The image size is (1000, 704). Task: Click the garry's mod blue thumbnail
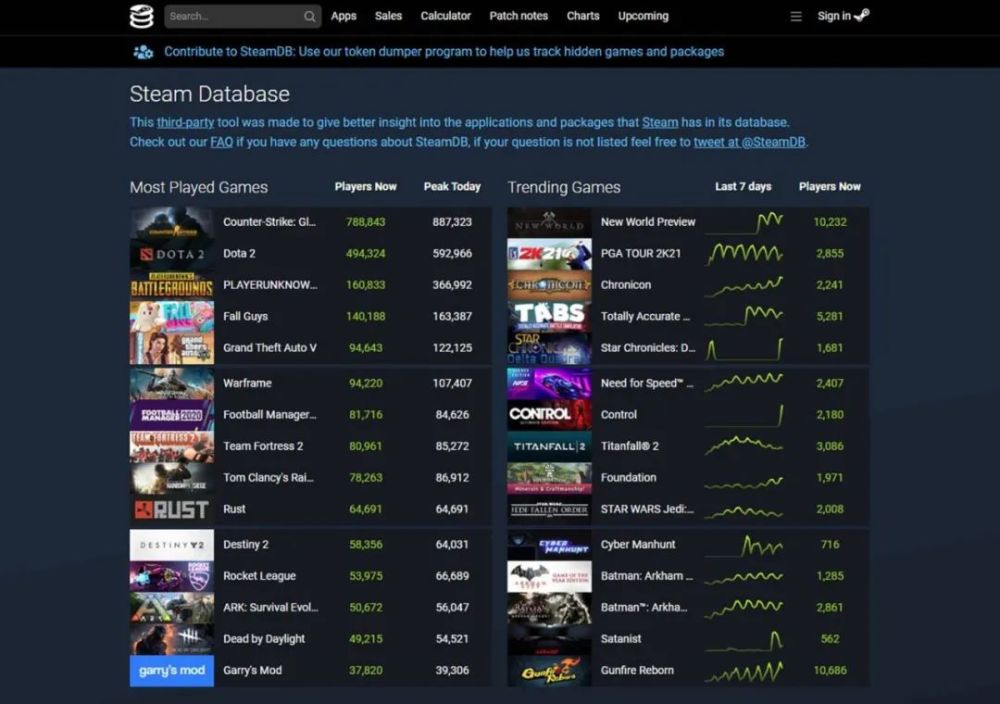pos(172,671)
